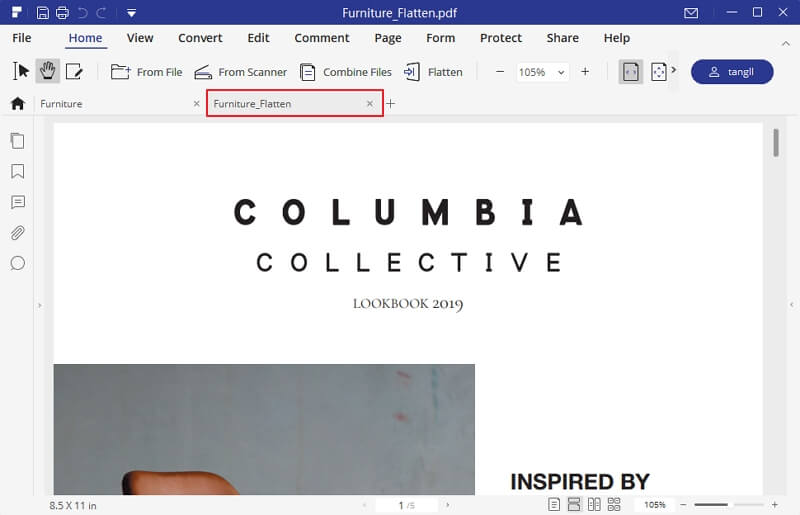Undo the last action
This screenshot has height=515, width=800.
click(82, 13)
